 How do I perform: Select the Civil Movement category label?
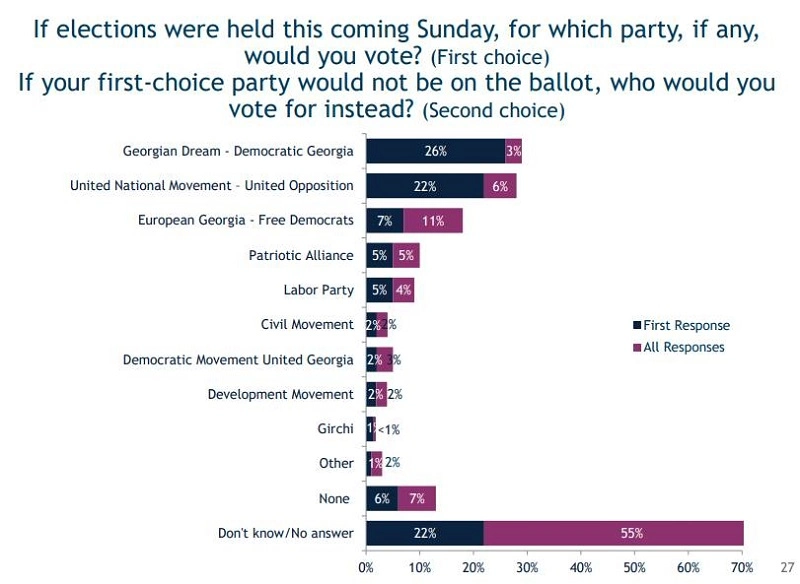[x=307, y=324]
